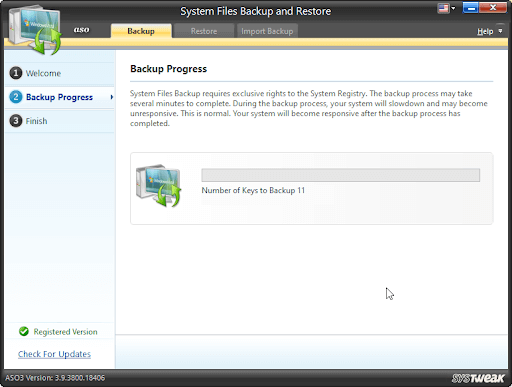Open the language flag selector
Viewport: 512px width, 387px height.
[x=446, y=8]
